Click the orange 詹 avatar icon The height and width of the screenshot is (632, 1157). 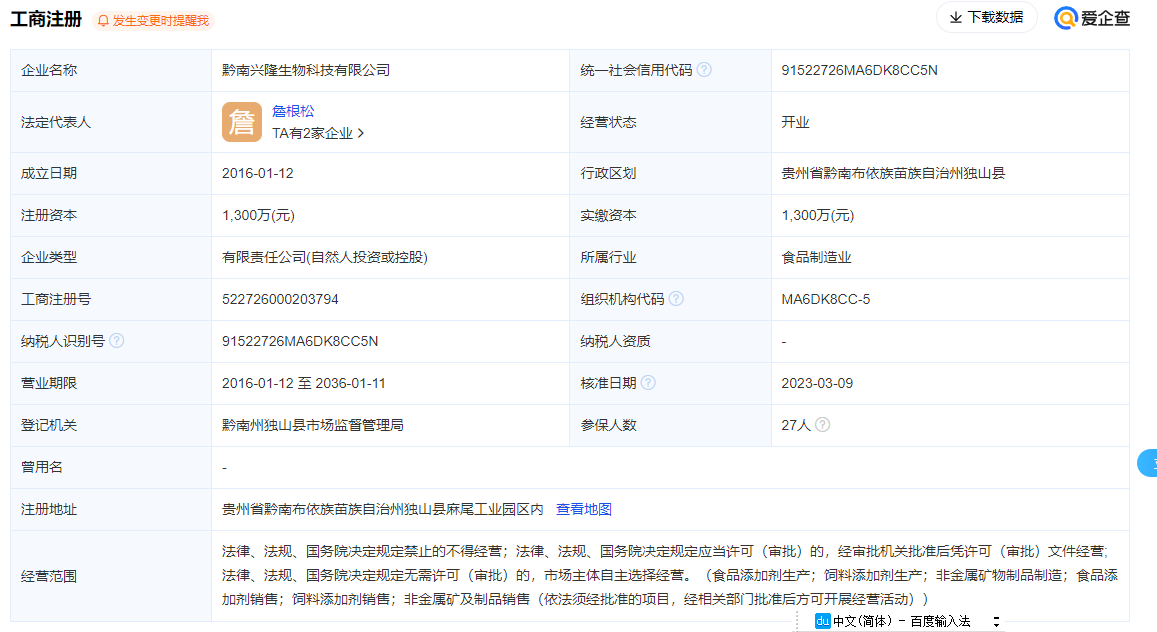[x=242, y=122]
